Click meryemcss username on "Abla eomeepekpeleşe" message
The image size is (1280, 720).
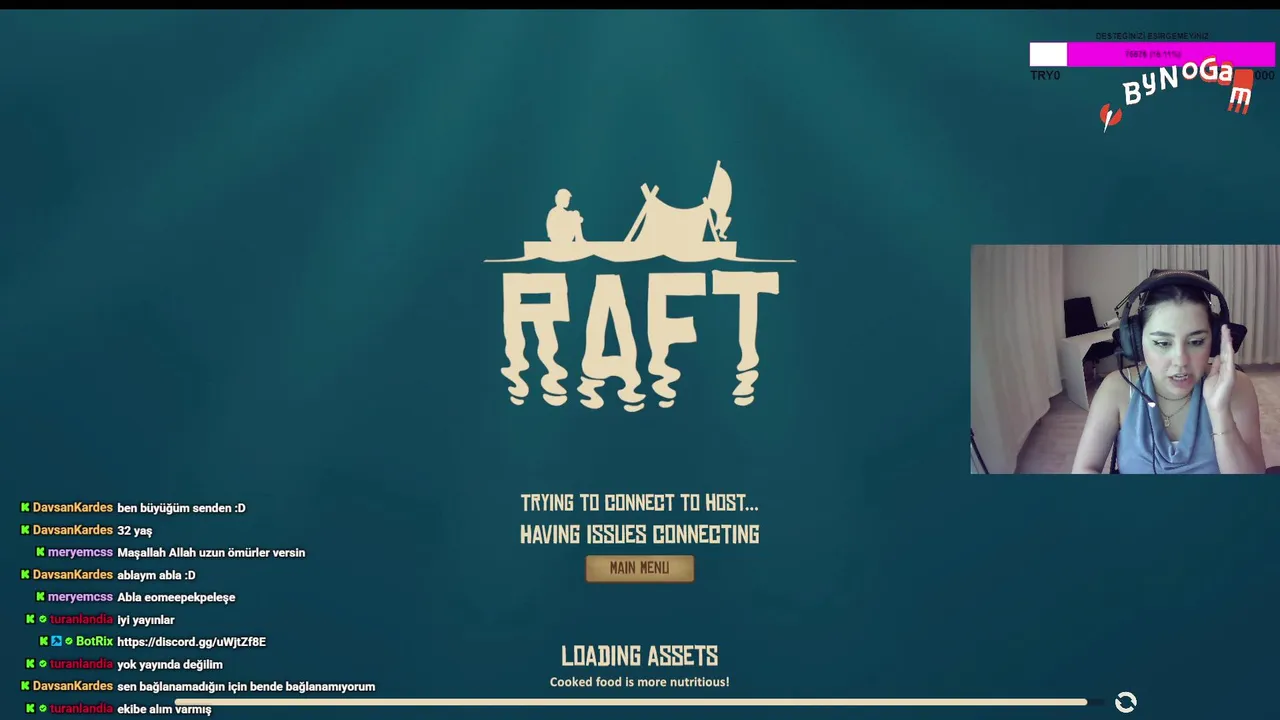[x=80, y=597]
